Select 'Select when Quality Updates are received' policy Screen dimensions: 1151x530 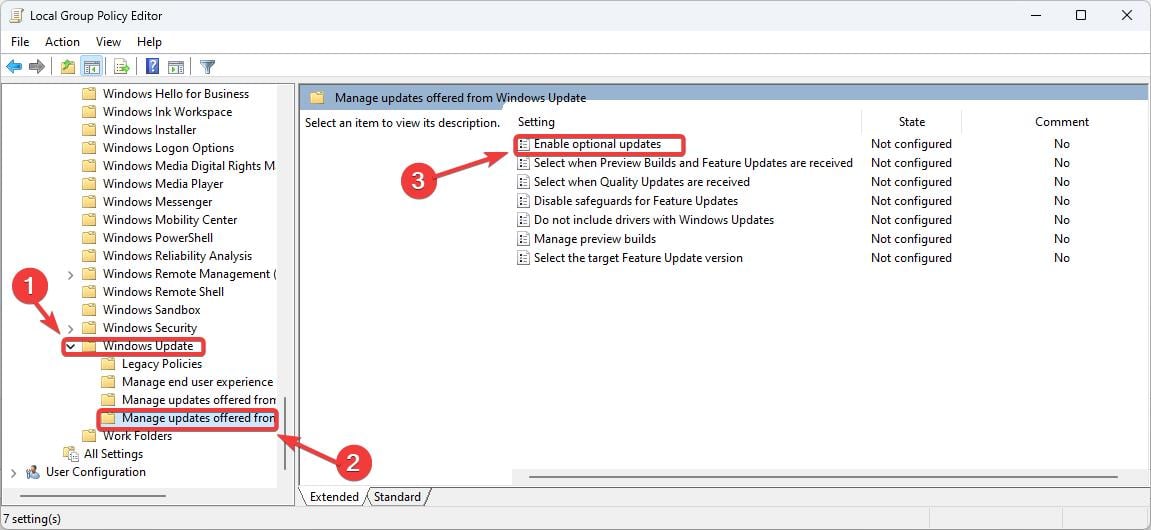642,182
